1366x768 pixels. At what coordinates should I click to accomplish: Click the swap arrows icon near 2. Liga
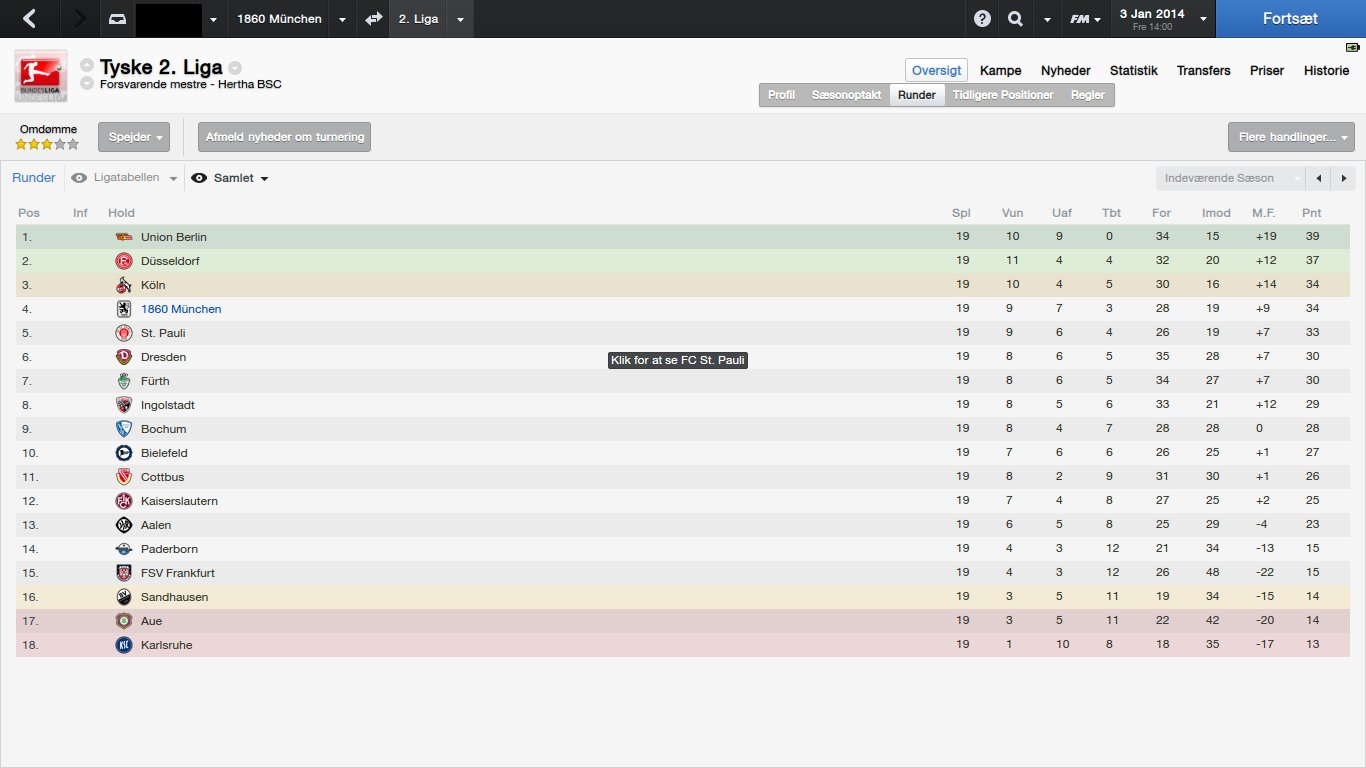pyautogui.click(x=374, y=19)
